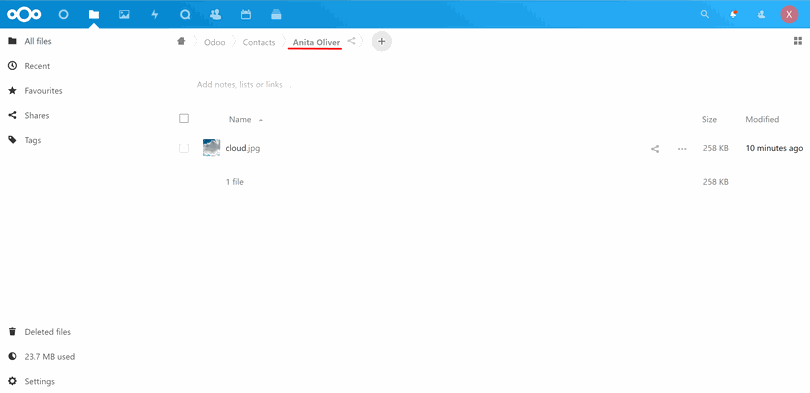Open the Files app icon
This screenshot has width=810, height=393.
(94, 14)
